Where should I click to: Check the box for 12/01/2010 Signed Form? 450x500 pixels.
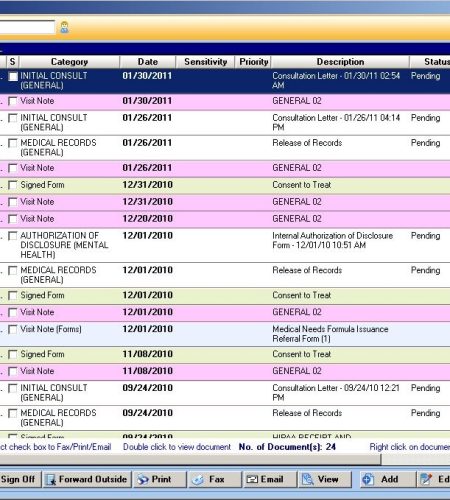coord(13,296)
